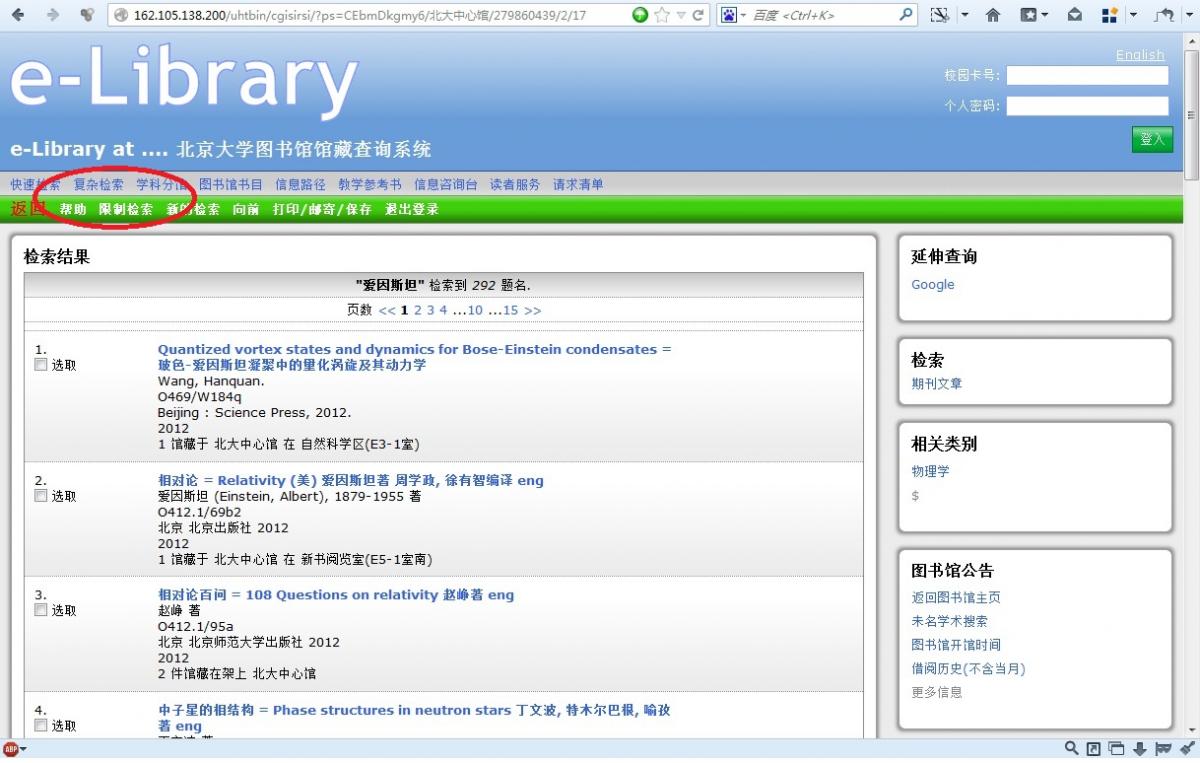Click 物理学 related category link
Screen dimensions: 1200x763
point(930,471)
